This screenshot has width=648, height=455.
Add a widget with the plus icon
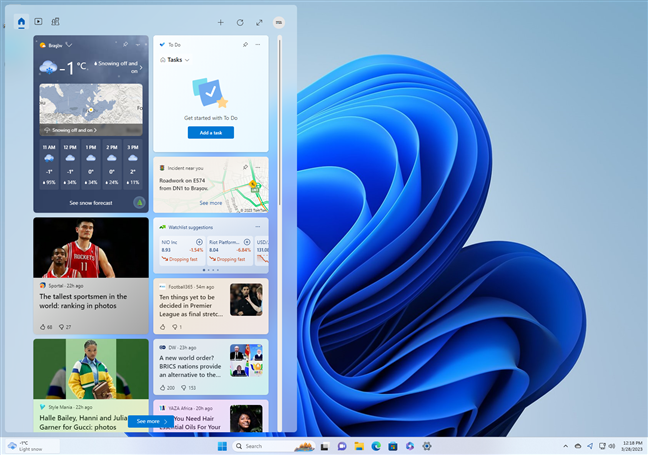pyautogui.click(x=221, y=22)
